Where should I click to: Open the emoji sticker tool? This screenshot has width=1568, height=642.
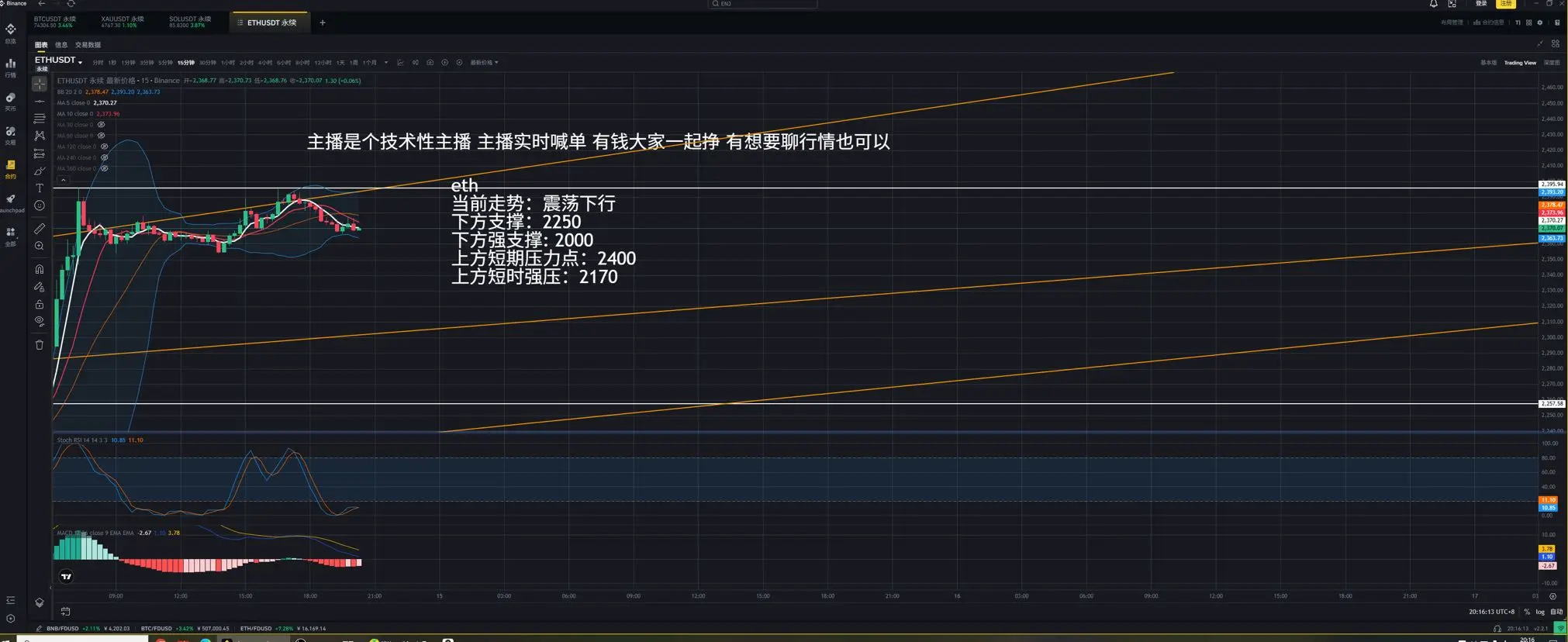point(40,205)
